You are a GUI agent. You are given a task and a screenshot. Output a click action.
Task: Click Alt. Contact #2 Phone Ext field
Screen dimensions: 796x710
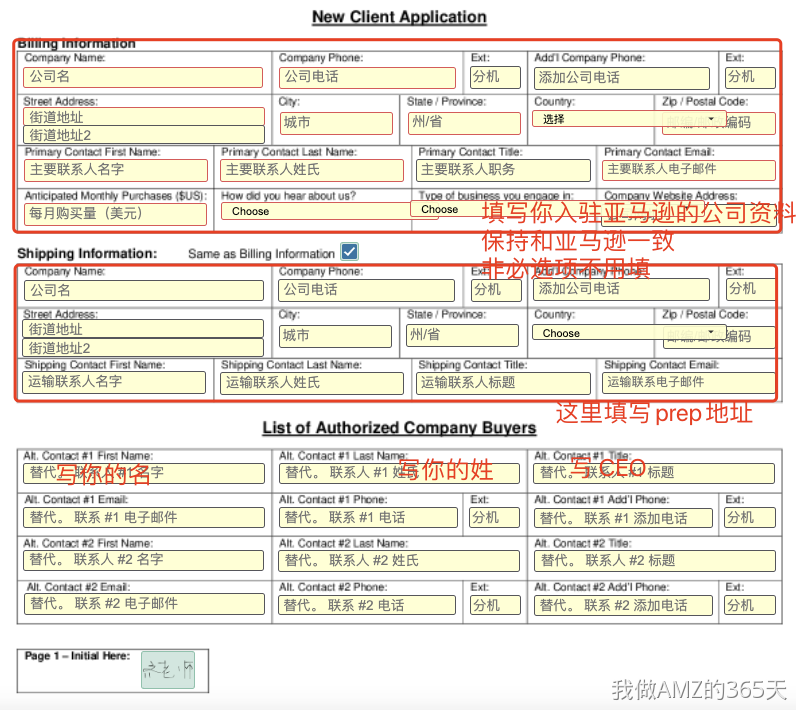tap(495, 605)
